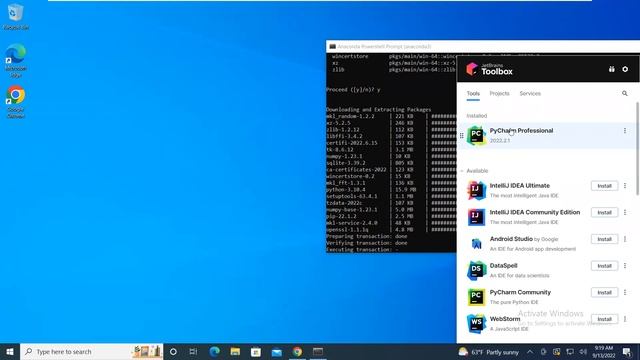Click the Anaconda Powershell Prompt title bar
This screenshot has width=640, height=360.
pyautogui.click(x=483, y=47)
